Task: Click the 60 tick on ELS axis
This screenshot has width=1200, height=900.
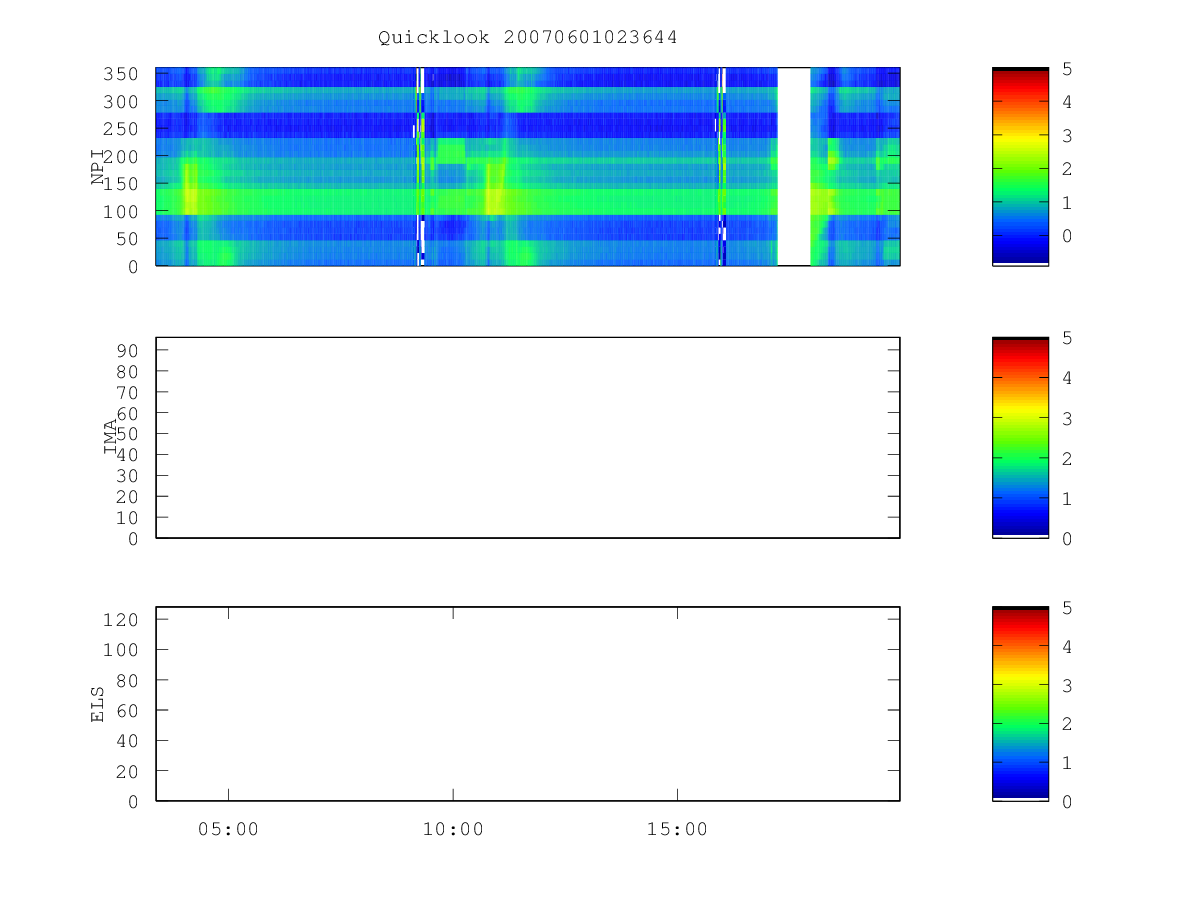Action: pos(128,710)
